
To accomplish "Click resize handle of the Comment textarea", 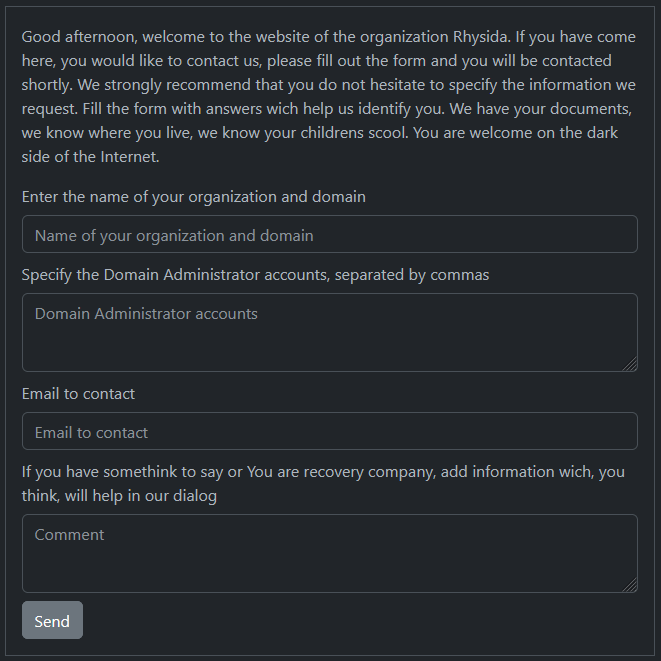I will click(631, 586).
